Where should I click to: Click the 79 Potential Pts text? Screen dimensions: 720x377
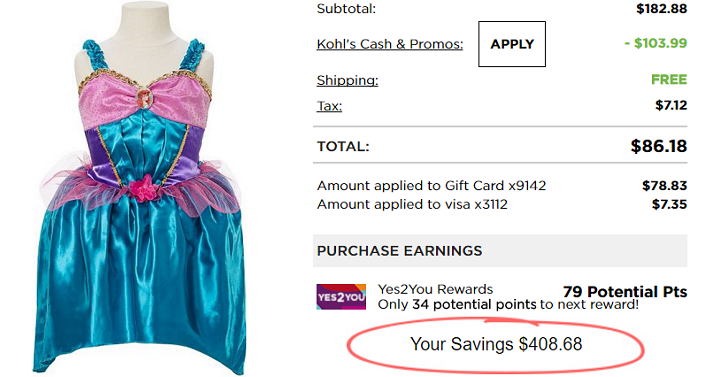coord(624,292)
